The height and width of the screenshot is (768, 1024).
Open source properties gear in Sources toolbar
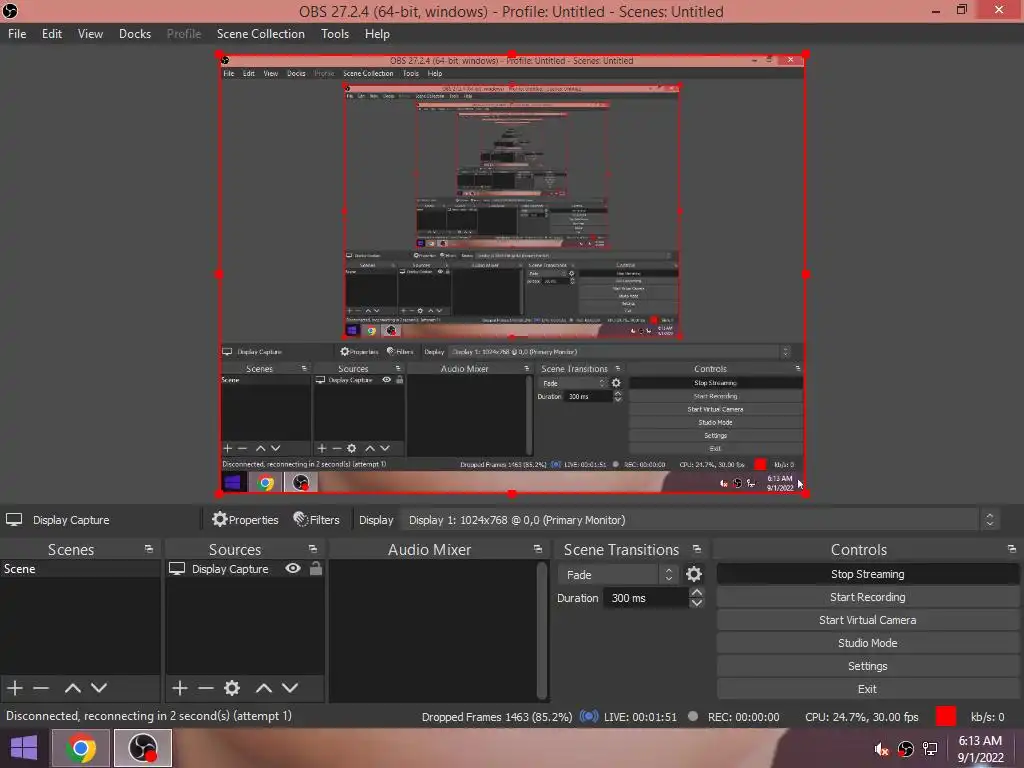(x=232, y=688)
